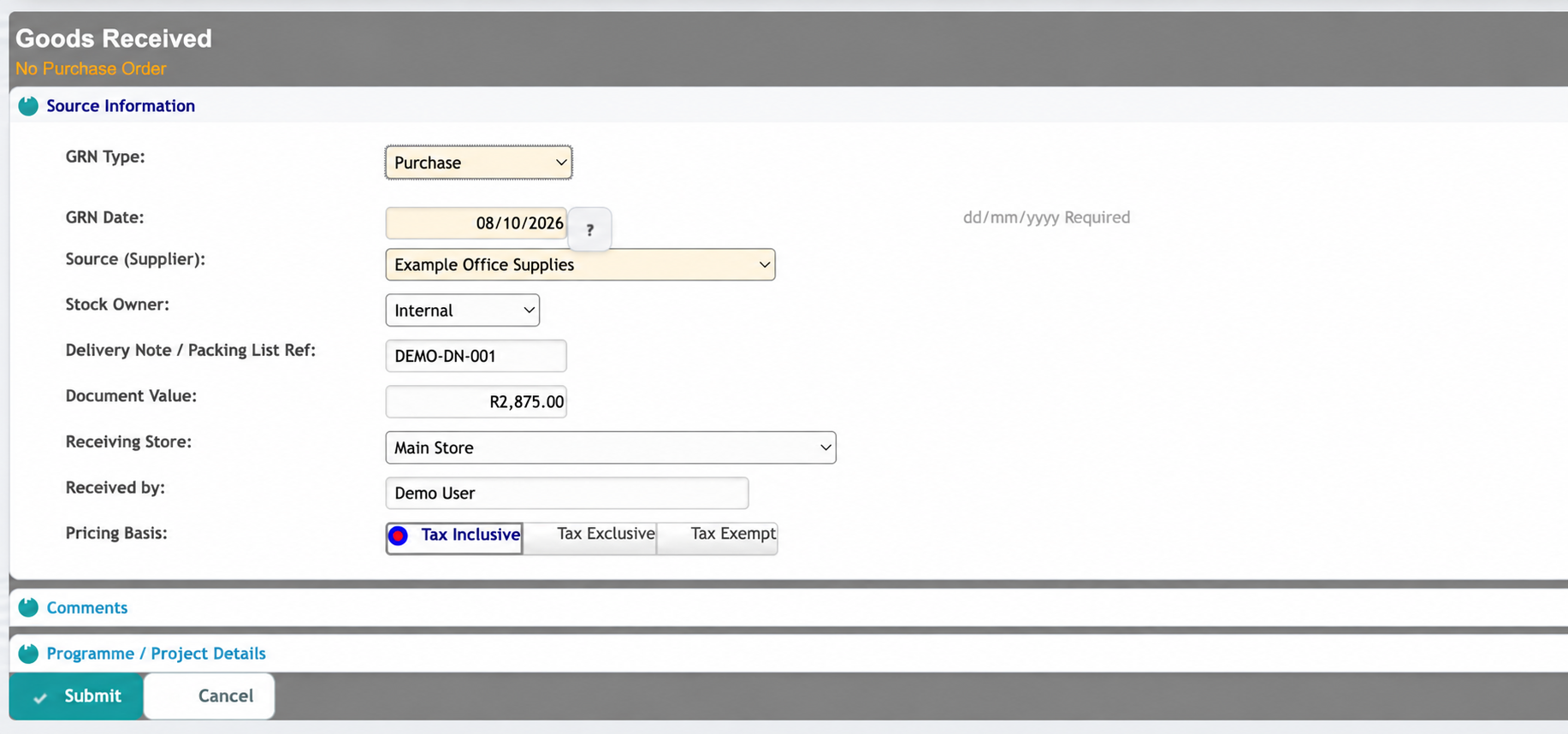Select the Tax Exempt pricing basis
The width and height of the screenshot is (1568, 734).
point(718,538)
